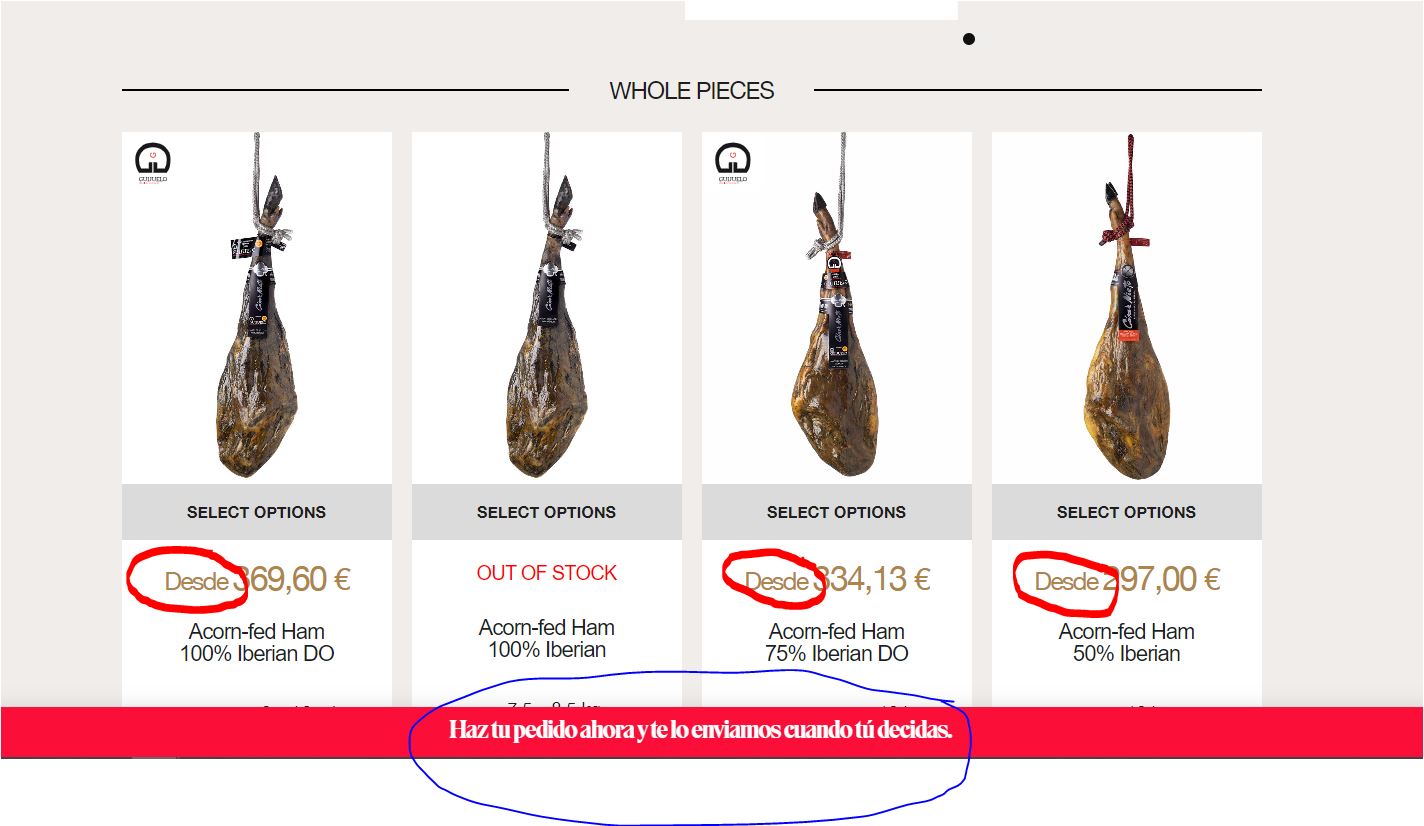Select options for the out-of-stock ham

point(547,512)
